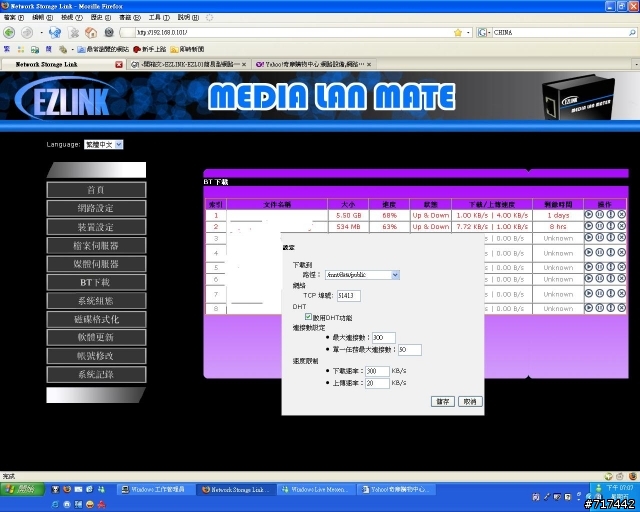This screenshot has height=512, width=640.
Task: Start the torrent in row 6
Action: click(589, 278)
